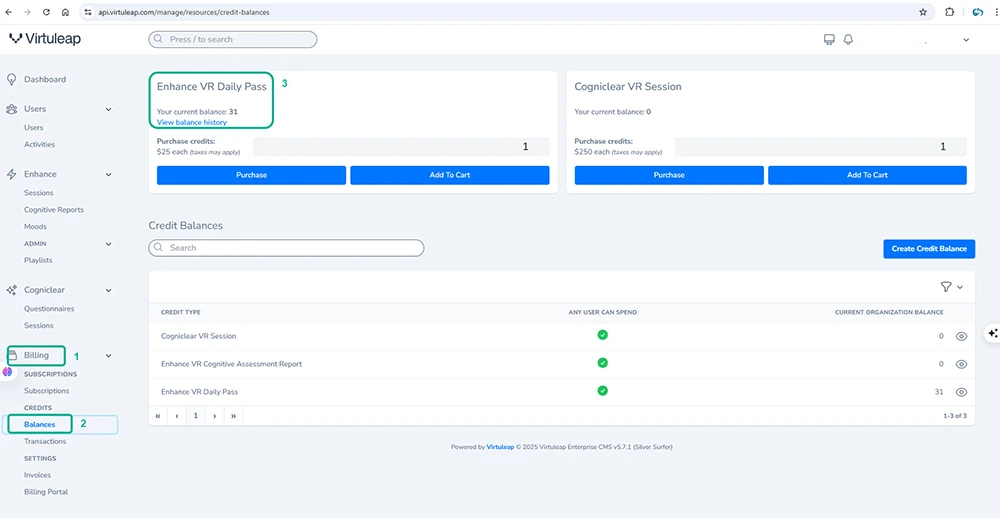Collapse the Billing sidebar section chevron
Image resolution: width=1000 pixels, height=518 pixels.
pyautogui.click(x=108, y=355)
